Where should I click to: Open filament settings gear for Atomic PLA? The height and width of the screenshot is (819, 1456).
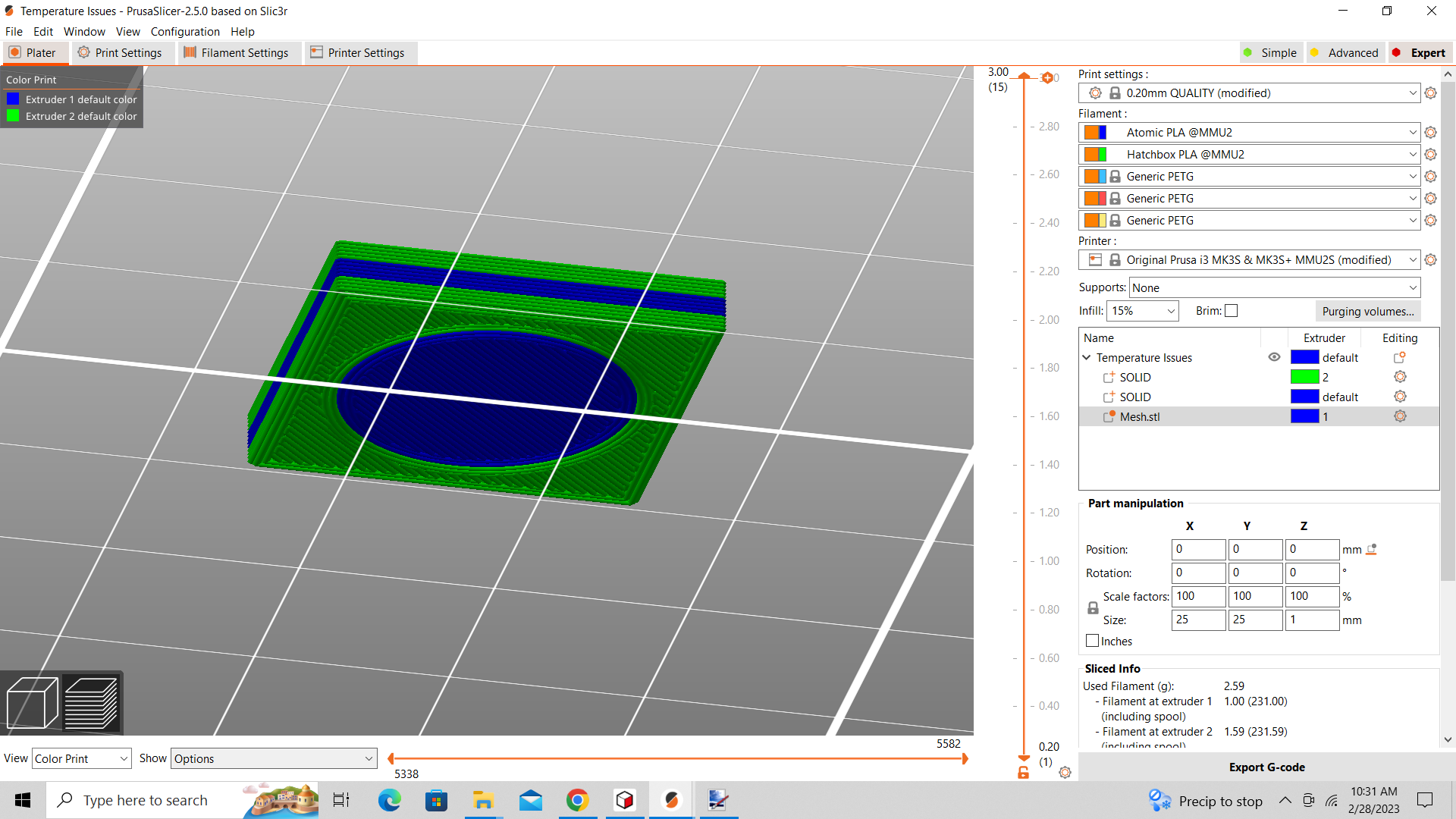coord(1431,132)
